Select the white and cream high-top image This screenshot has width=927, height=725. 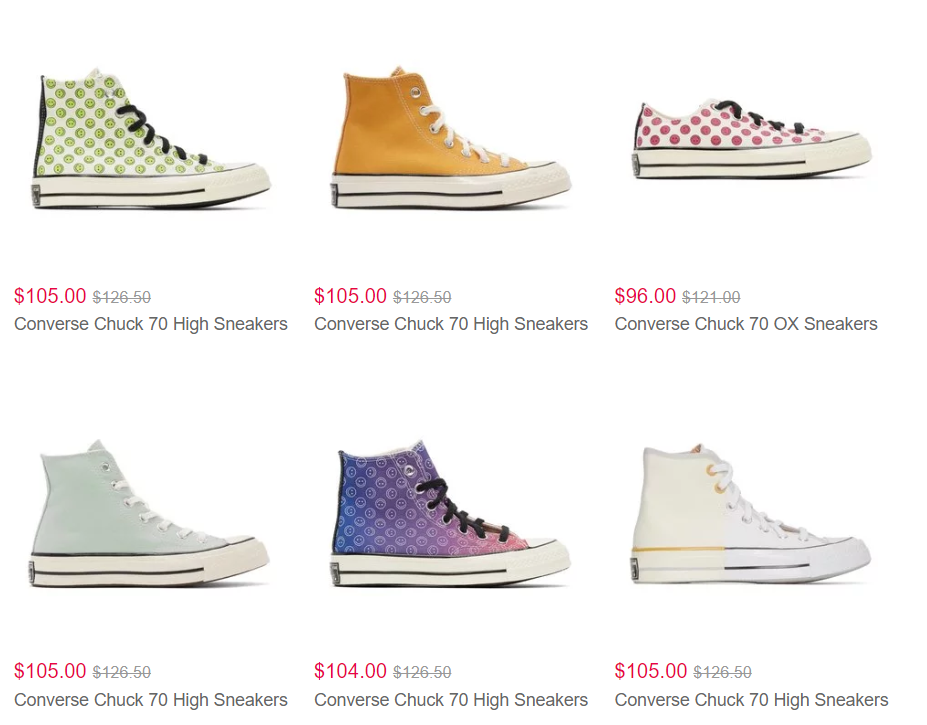(x=751, y=513)
